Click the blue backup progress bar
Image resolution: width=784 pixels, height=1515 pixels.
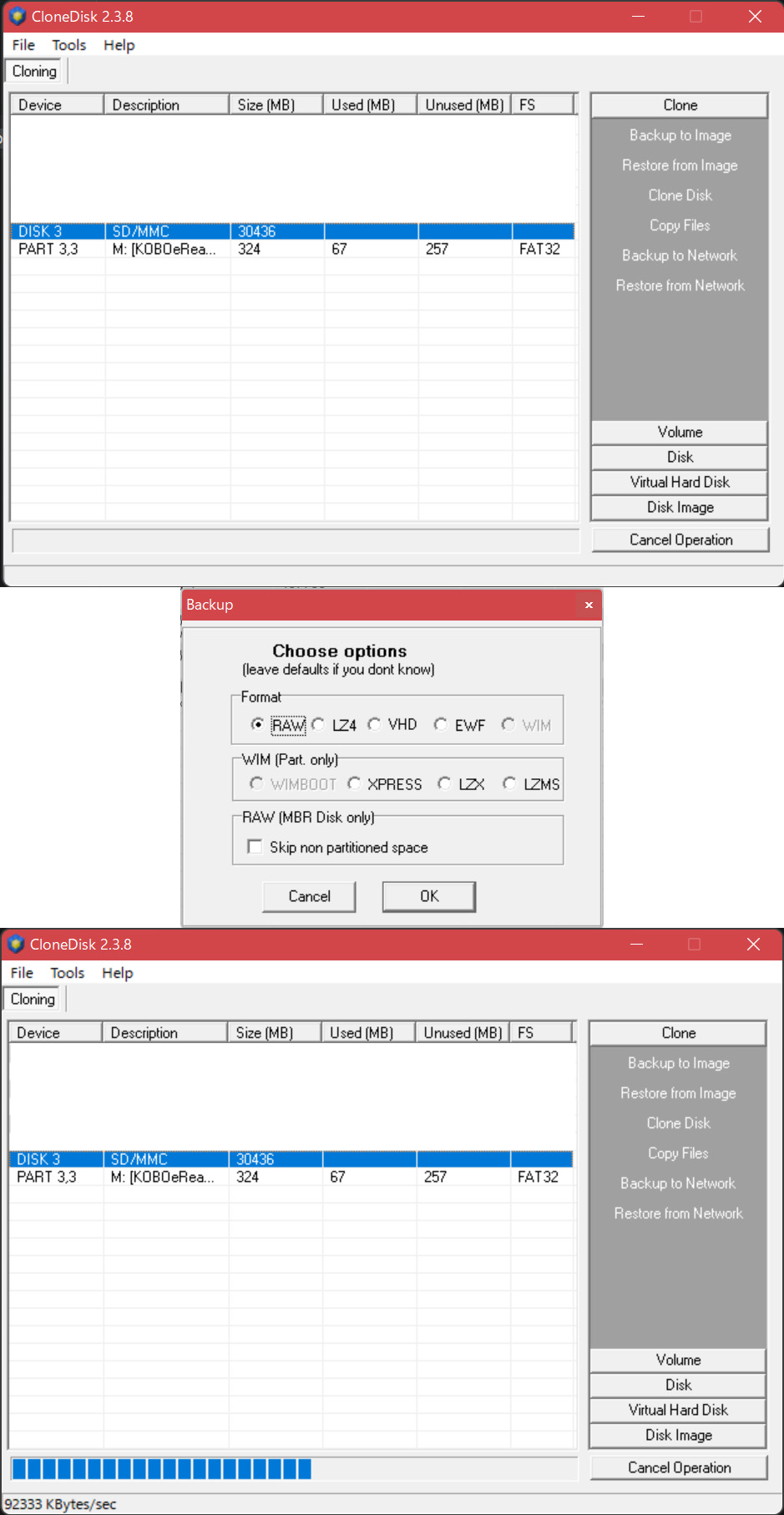(294, 1468)
